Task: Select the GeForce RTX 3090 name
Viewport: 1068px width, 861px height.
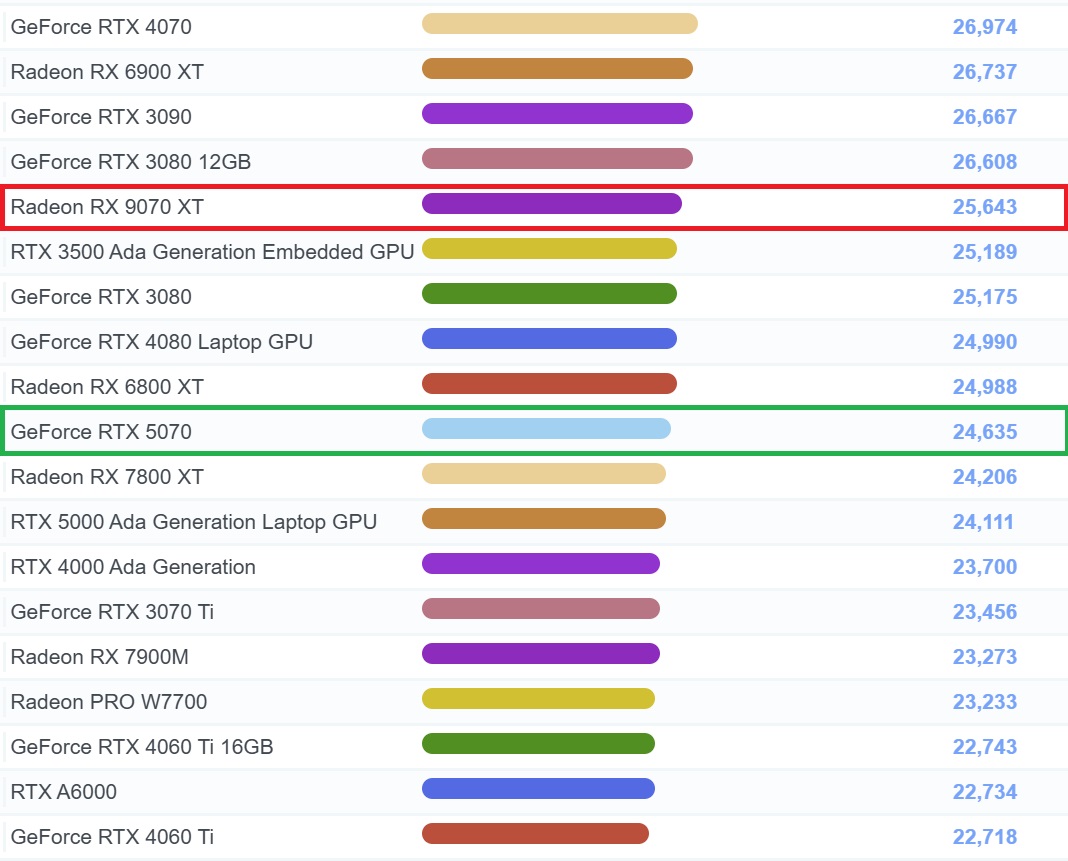Action: [101, 116]
